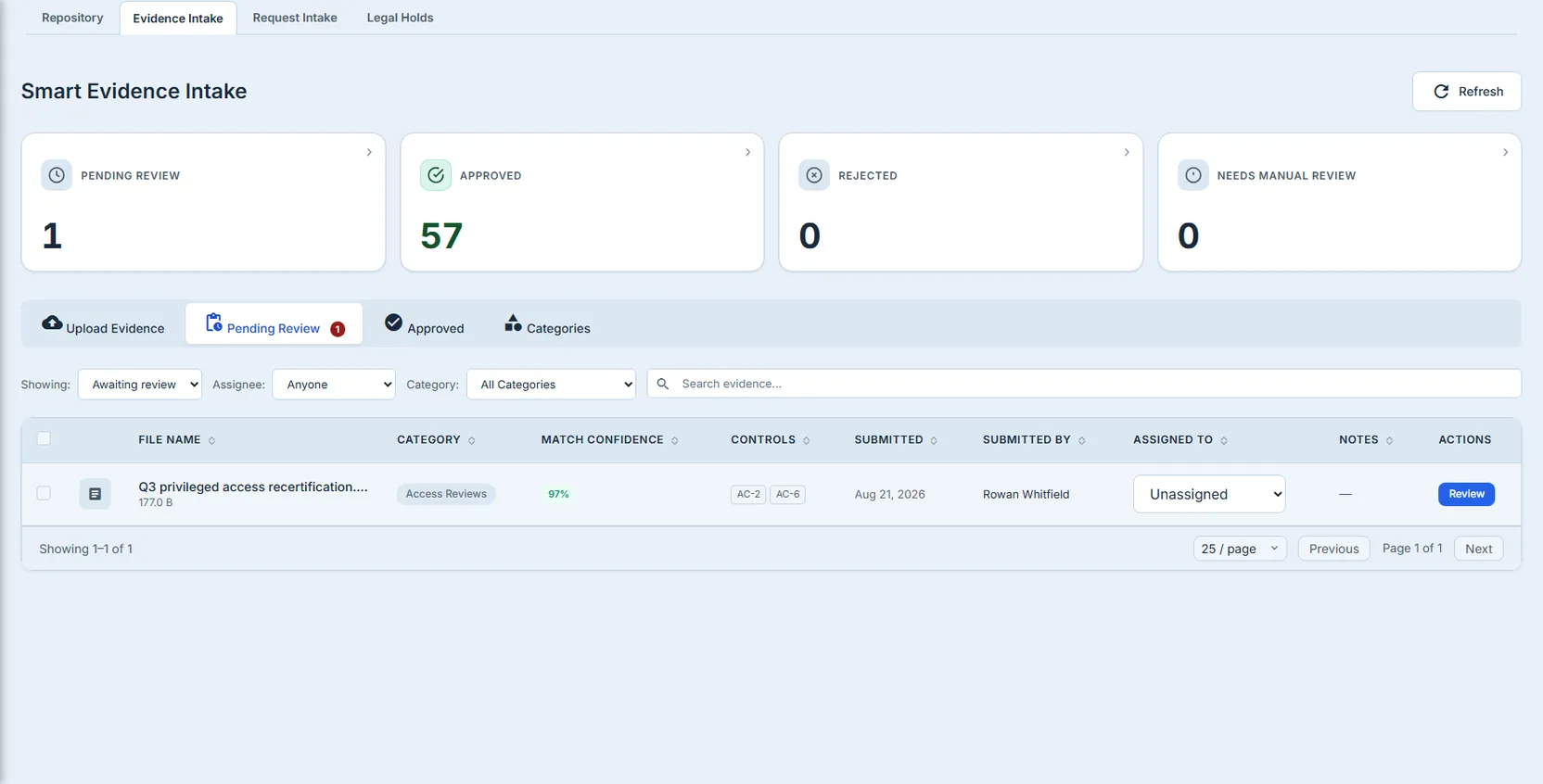Click the Rejected X circle icon
Image resolution: width=1543 pixels, height=784 pixels.
(x=814, y=175)
